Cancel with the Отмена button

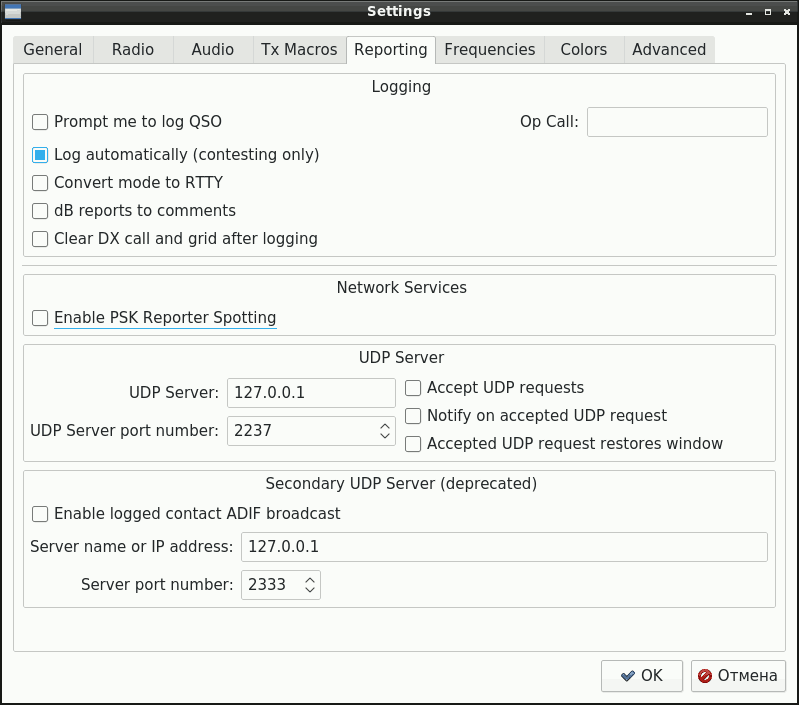pos(738,676)
